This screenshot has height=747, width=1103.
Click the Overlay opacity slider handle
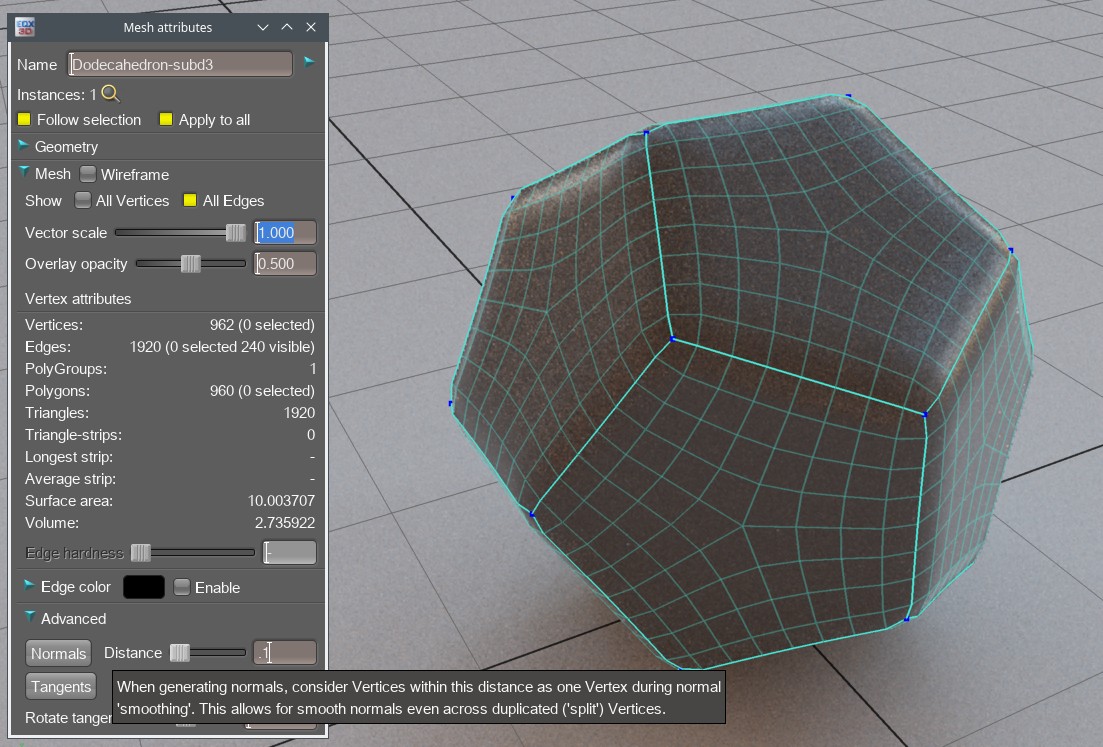189,264
